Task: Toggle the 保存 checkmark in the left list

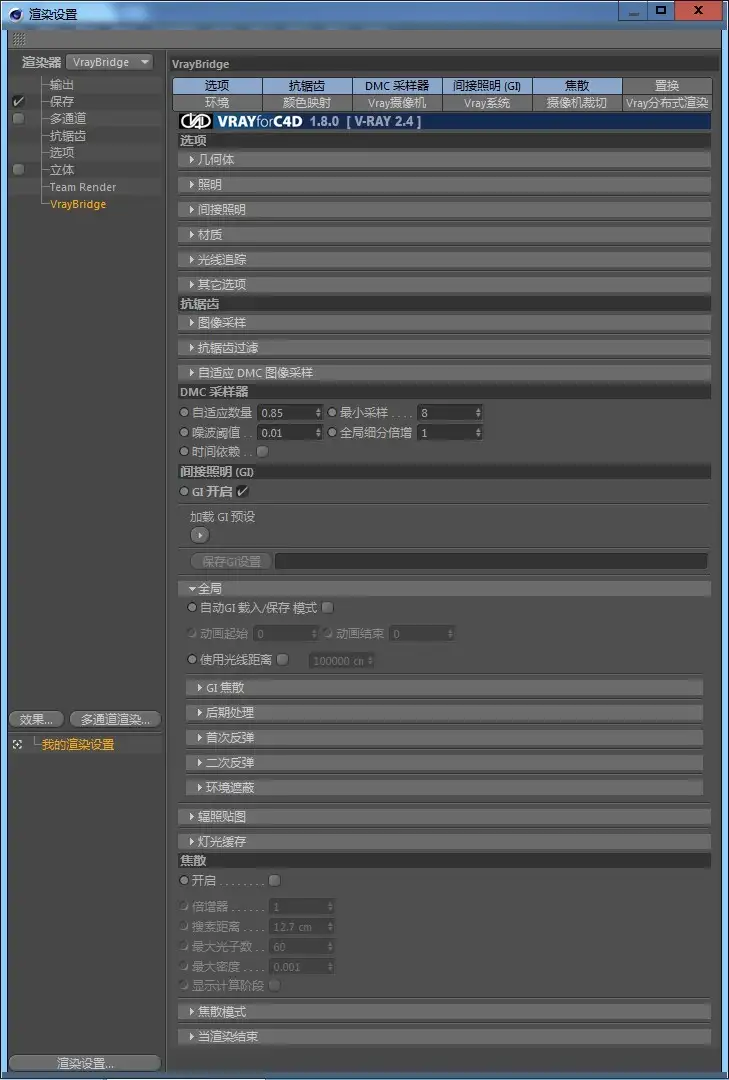Action: pyautogui.click(x=19, y=101)
